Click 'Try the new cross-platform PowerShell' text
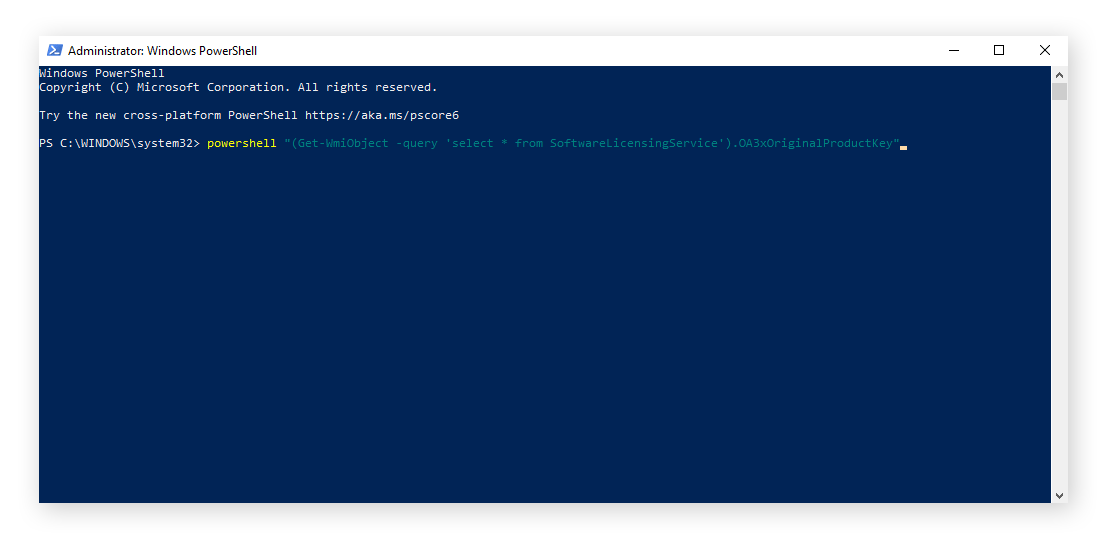 [168, 116]
